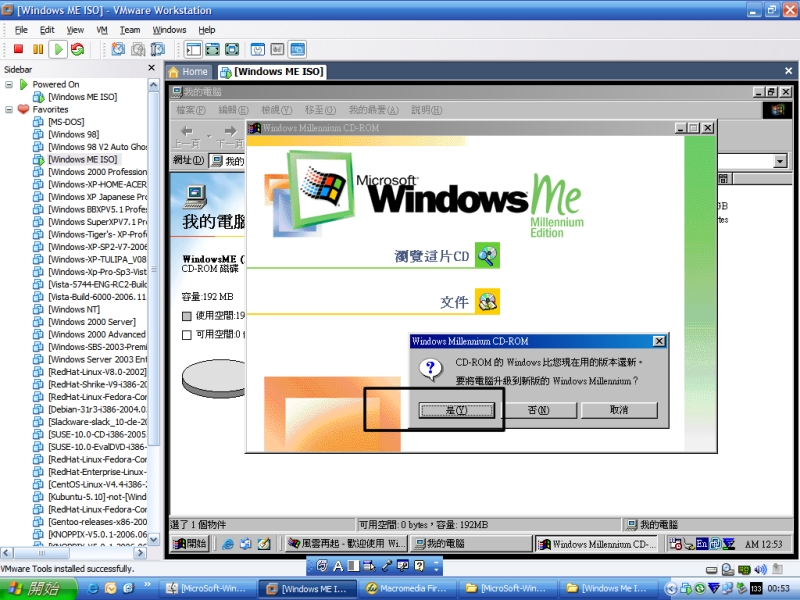Image resolution: width=800 pixels, height=600 pixels.
Task: Open the View menu
Action: coord(75,30)
